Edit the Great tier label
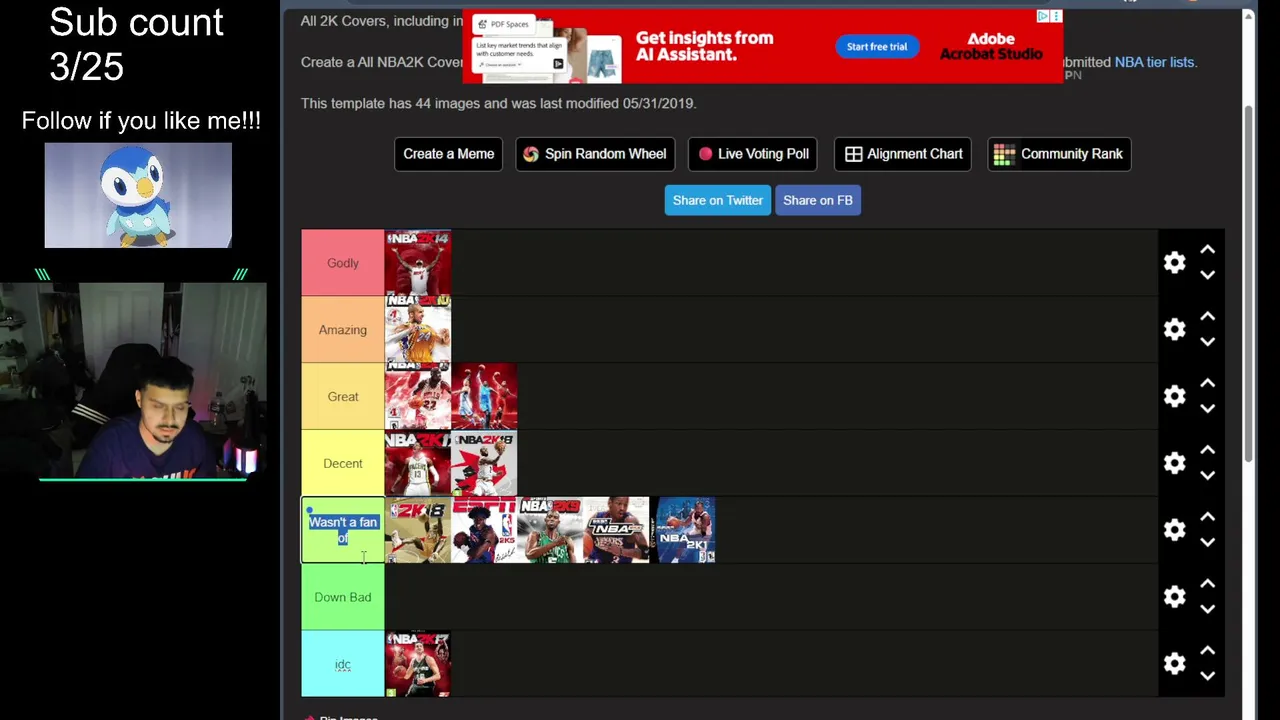The width and height of the screenshot is (1280, 720). click(343, 397)
